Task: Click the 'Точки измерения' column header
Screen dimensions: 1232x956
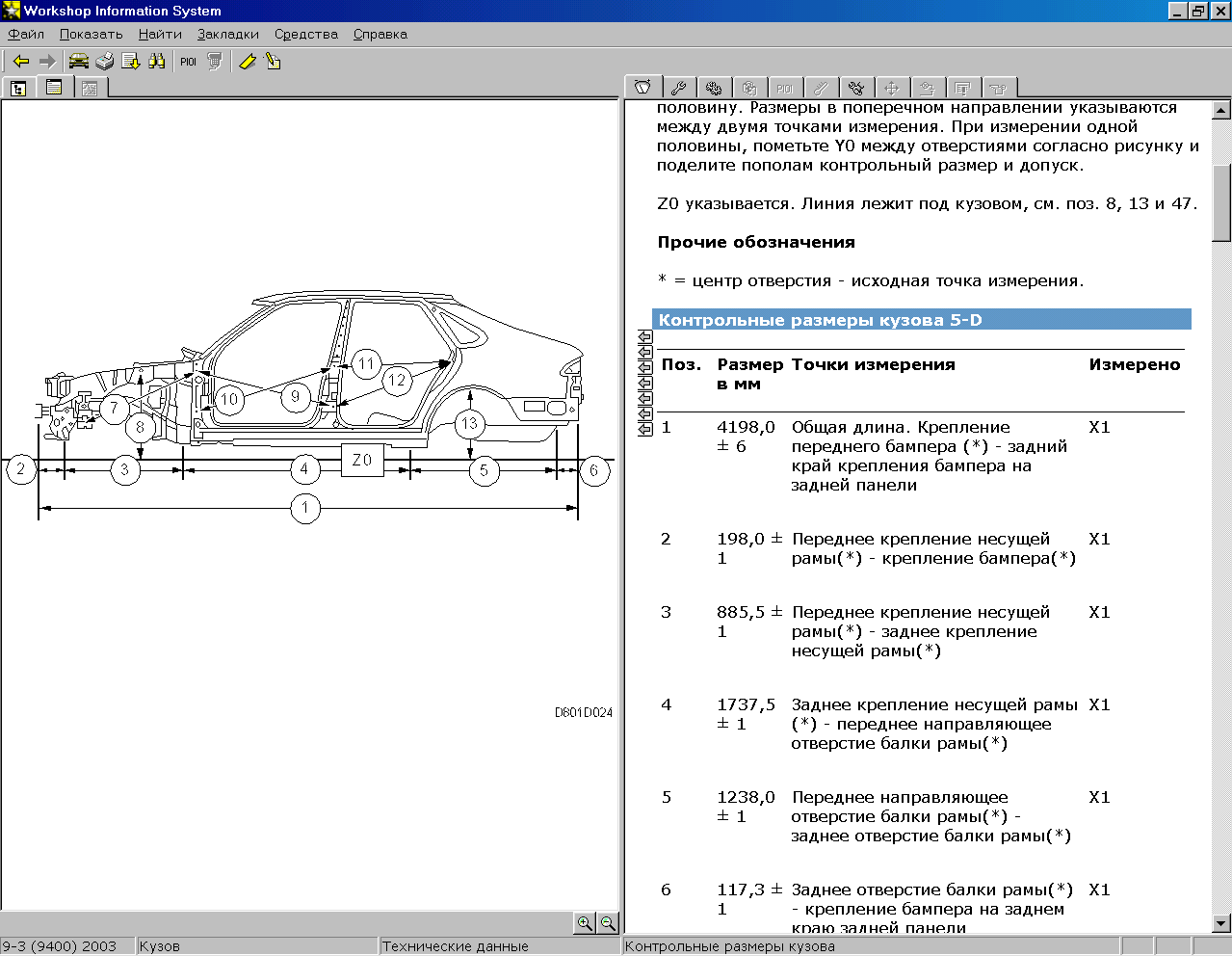Action: tap(874, 364)
